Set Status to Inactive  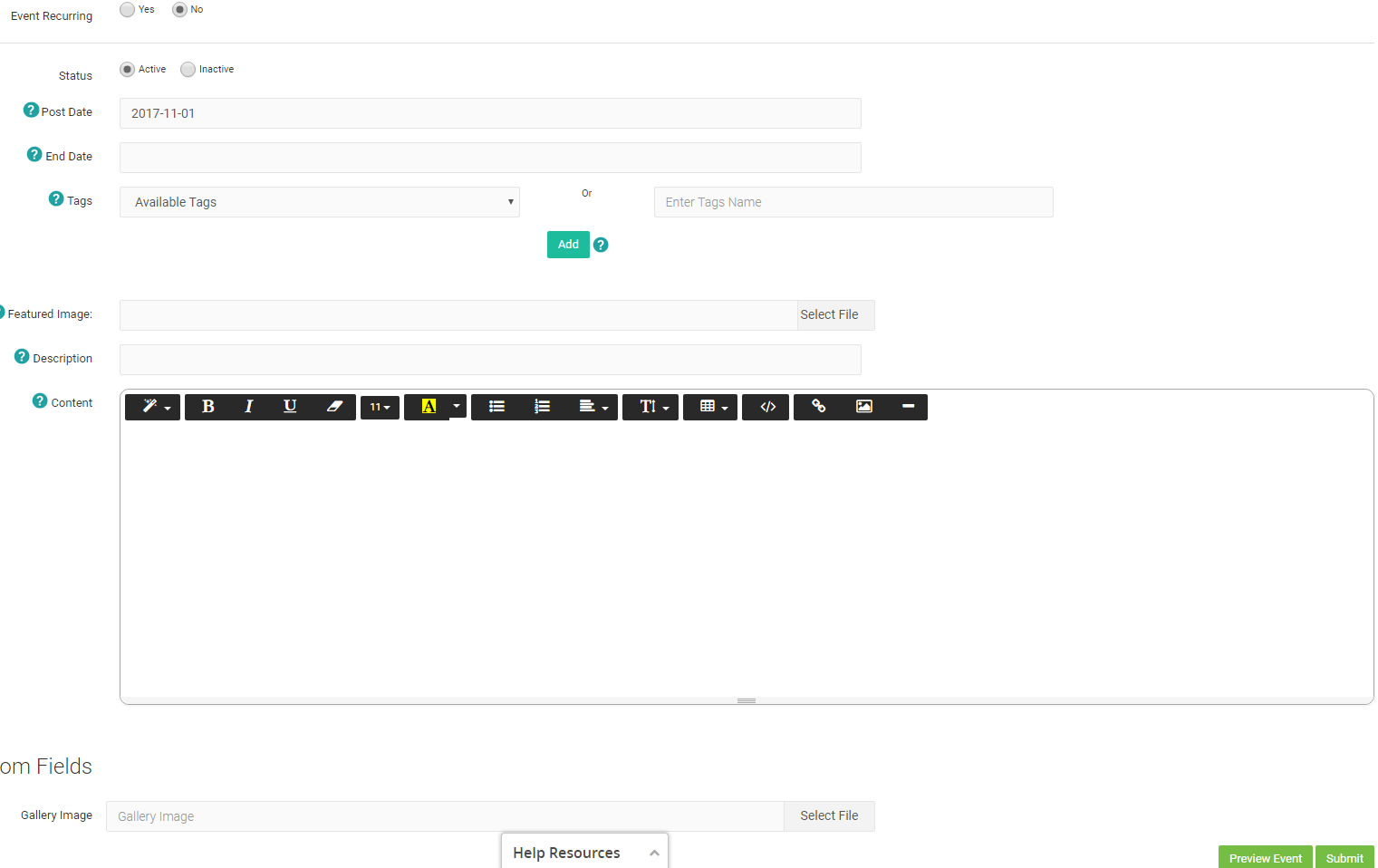[188, 70]
